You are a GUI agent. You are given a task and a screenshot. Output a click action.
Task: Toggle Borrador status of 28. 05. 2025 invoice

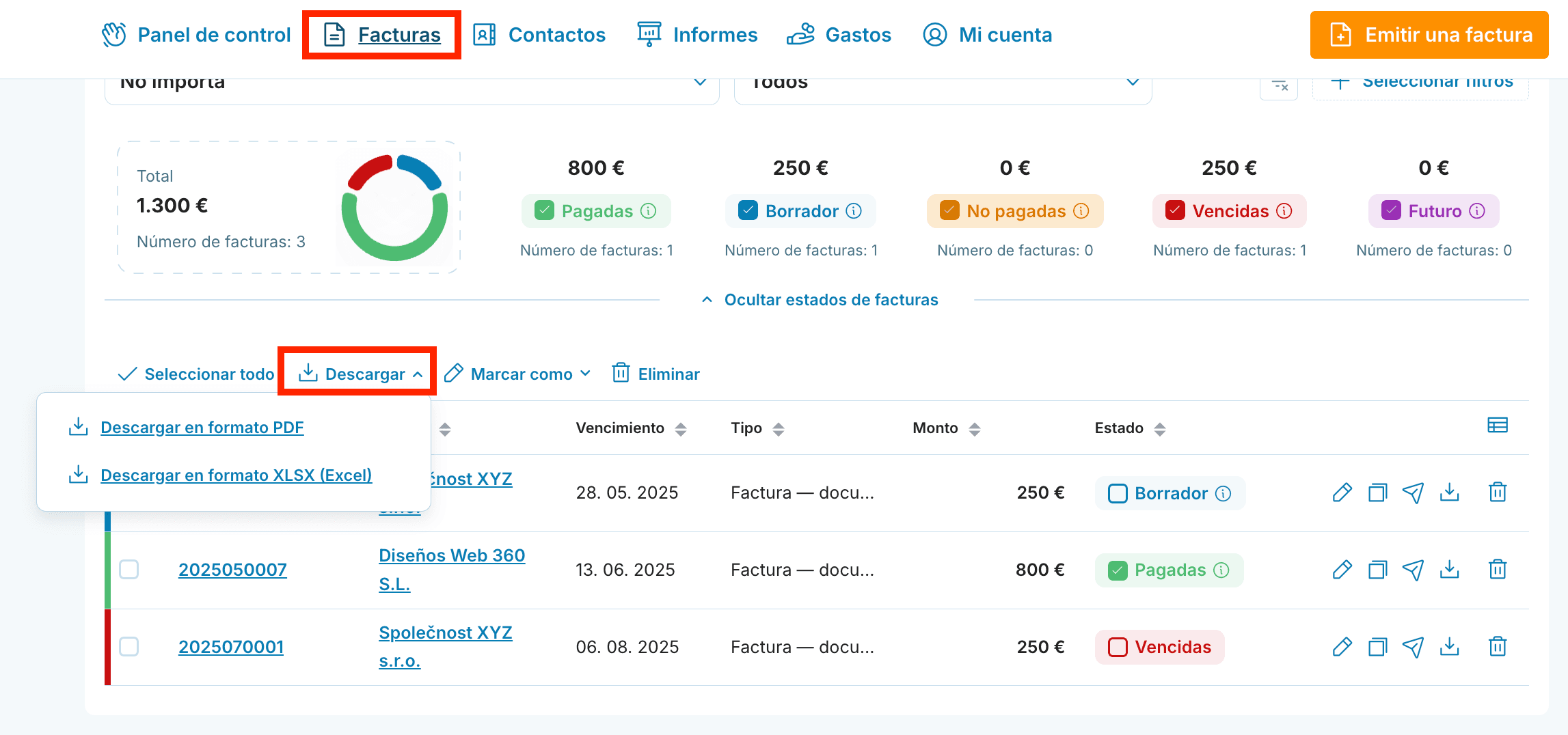click(1118, 493)
